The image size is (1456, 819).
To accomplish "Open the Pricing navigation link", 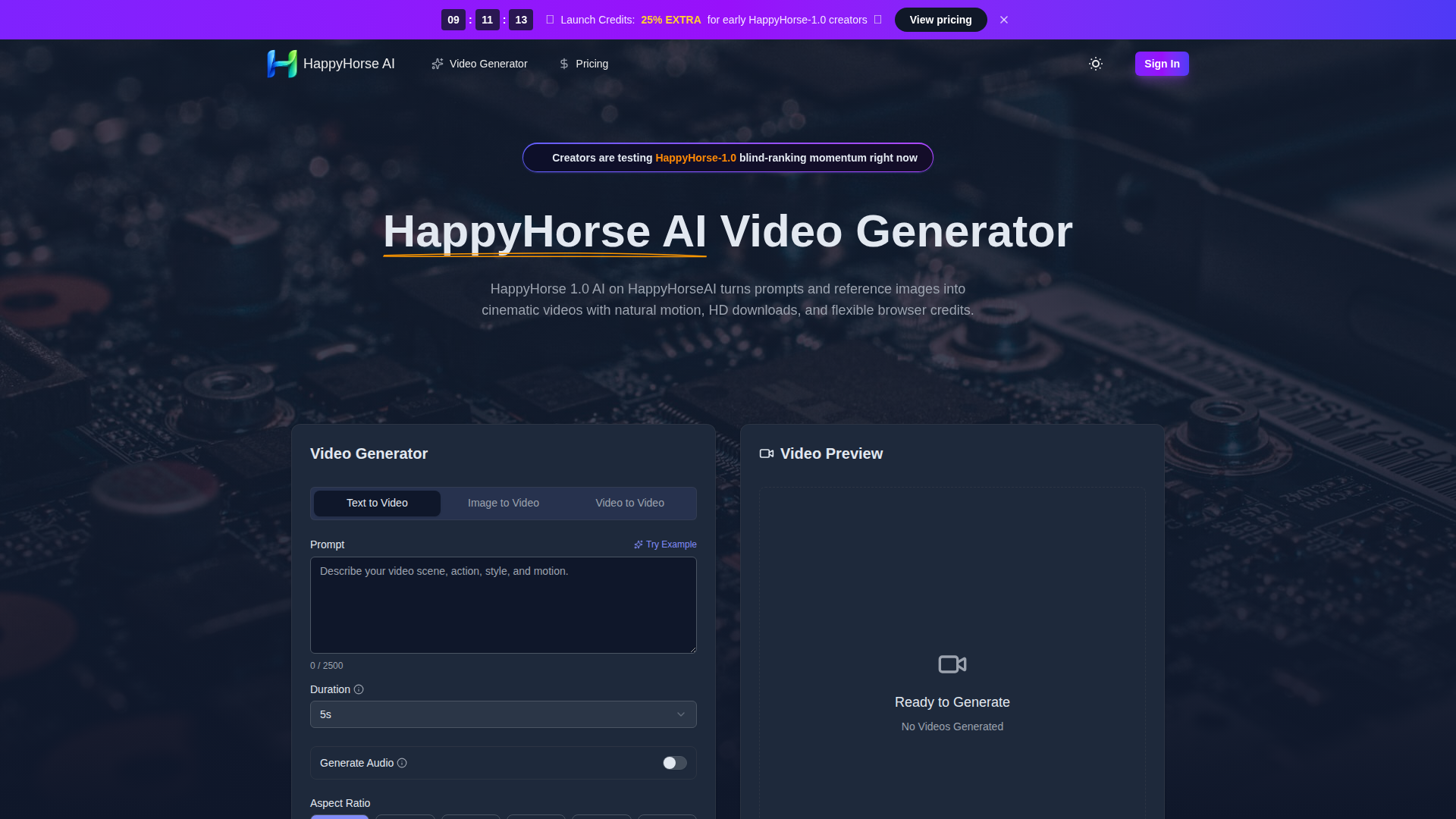I will tap(591, 64).
